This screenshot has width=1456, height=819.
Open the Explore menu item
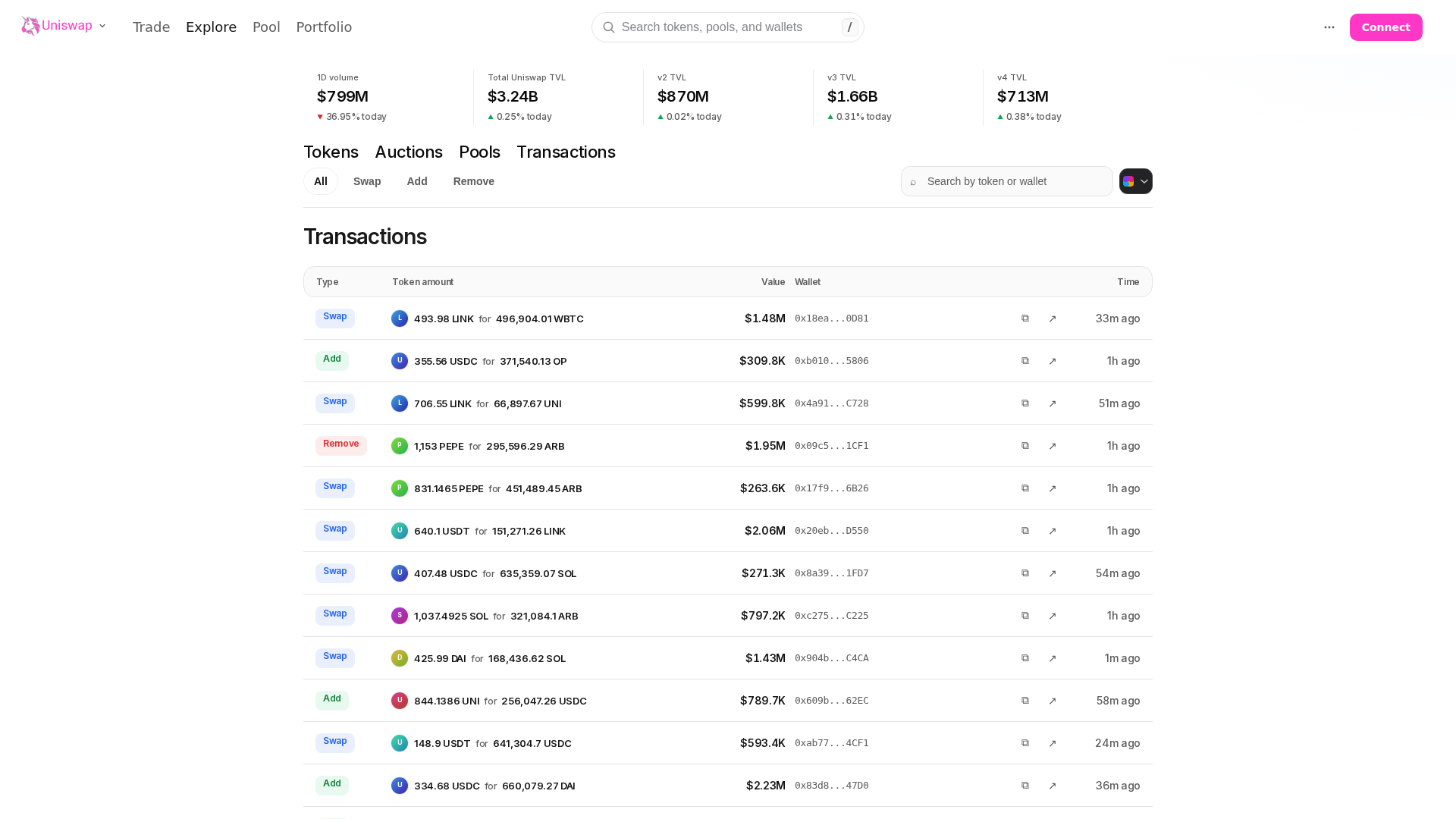click(212, 27)
